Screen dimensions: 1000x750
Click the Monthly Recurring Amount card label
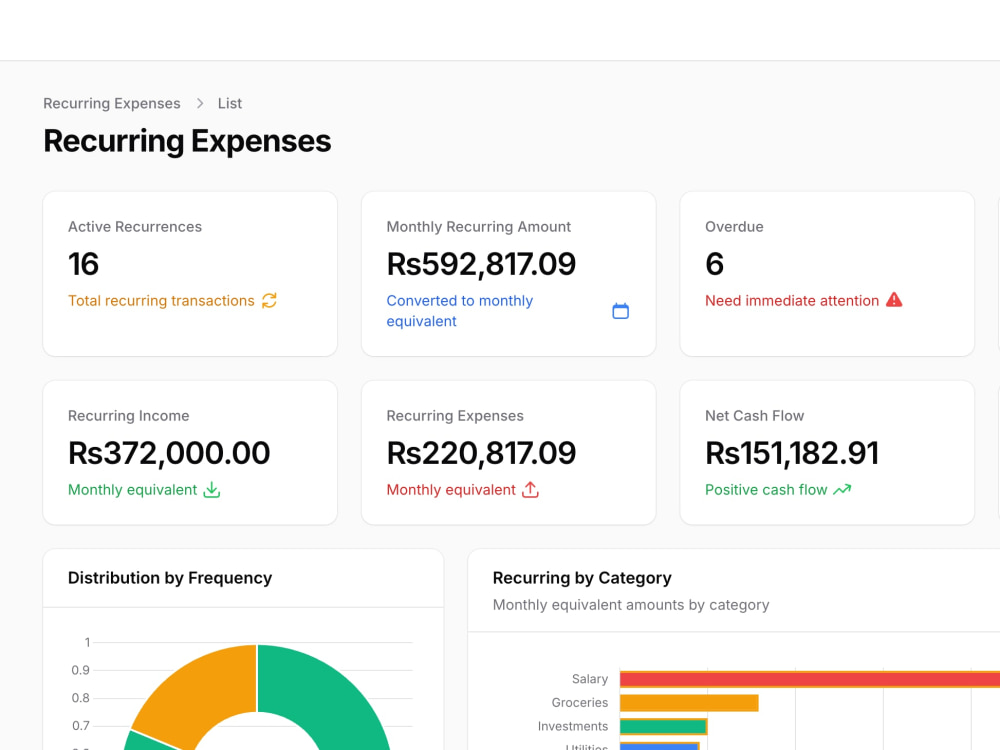[478, 226]
